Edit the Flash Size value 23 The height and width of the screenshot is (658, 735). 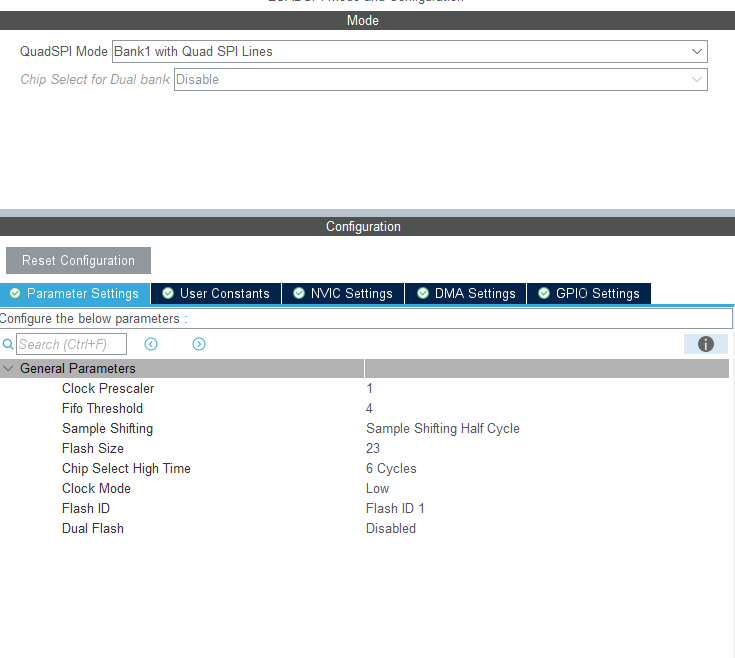373,449
